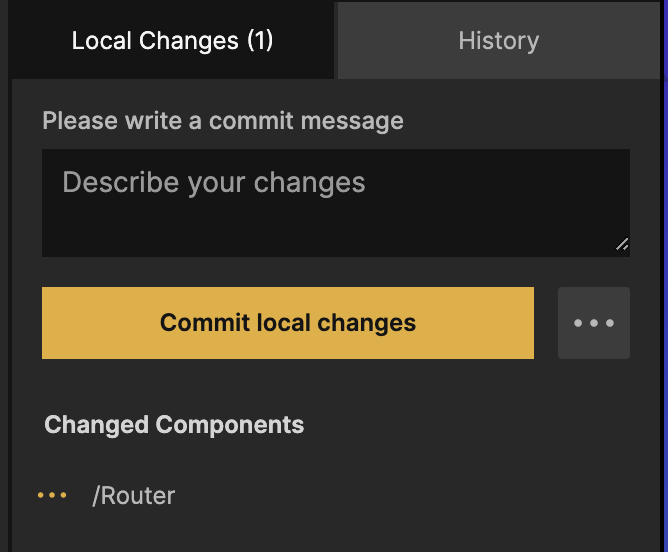Show the Local Changes list tab
668x552 pixels.
tap(172, 41)
